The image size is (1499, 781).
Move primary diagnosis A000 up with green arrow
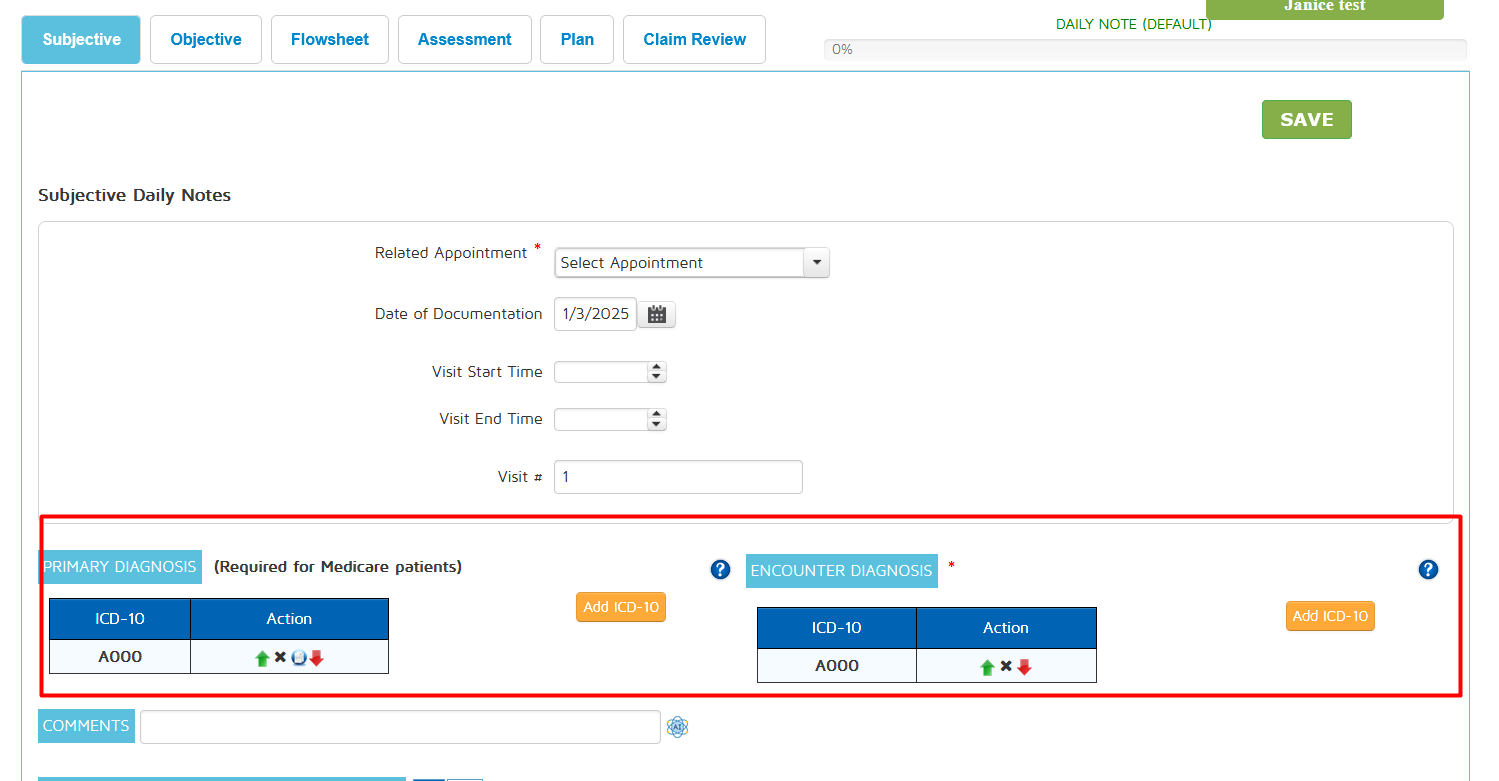[262, 658]
